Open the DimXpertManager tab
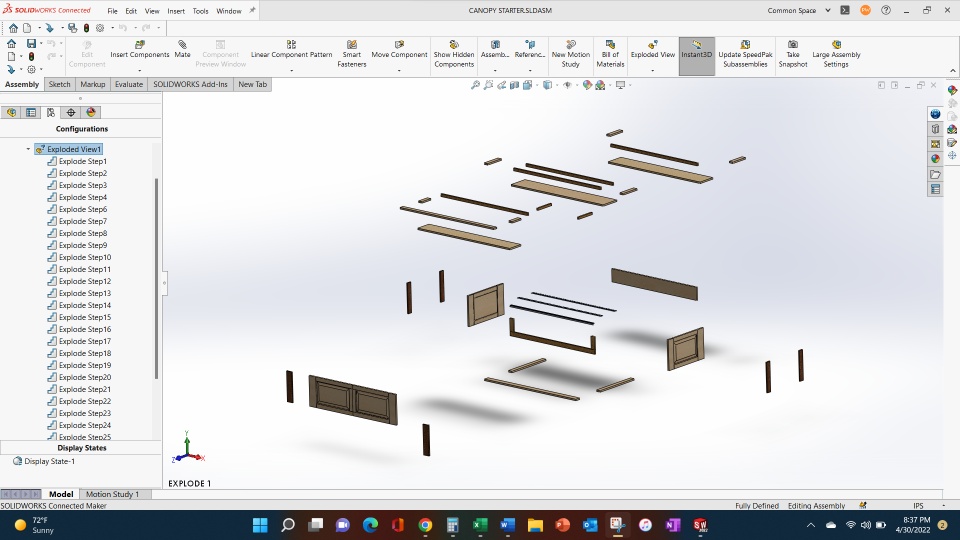 (71, 113)
